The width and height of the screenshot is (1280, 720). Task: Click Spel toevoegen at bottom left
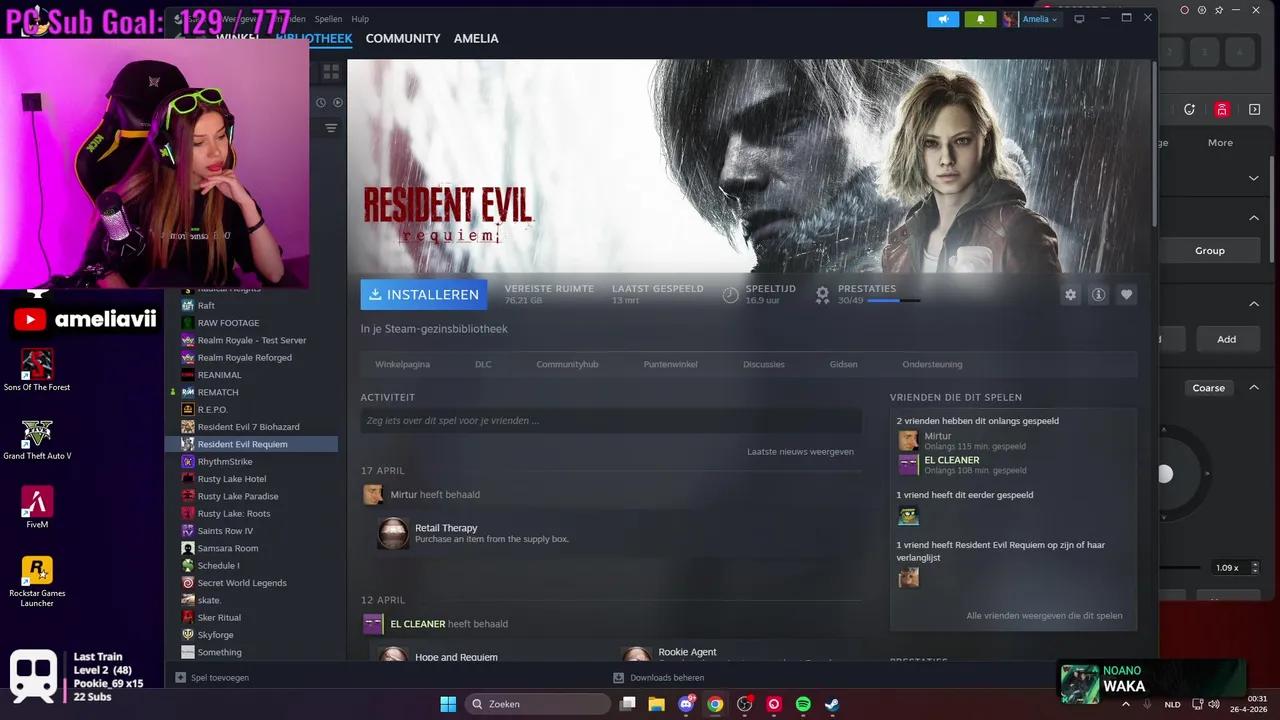[x=212, y=677]
